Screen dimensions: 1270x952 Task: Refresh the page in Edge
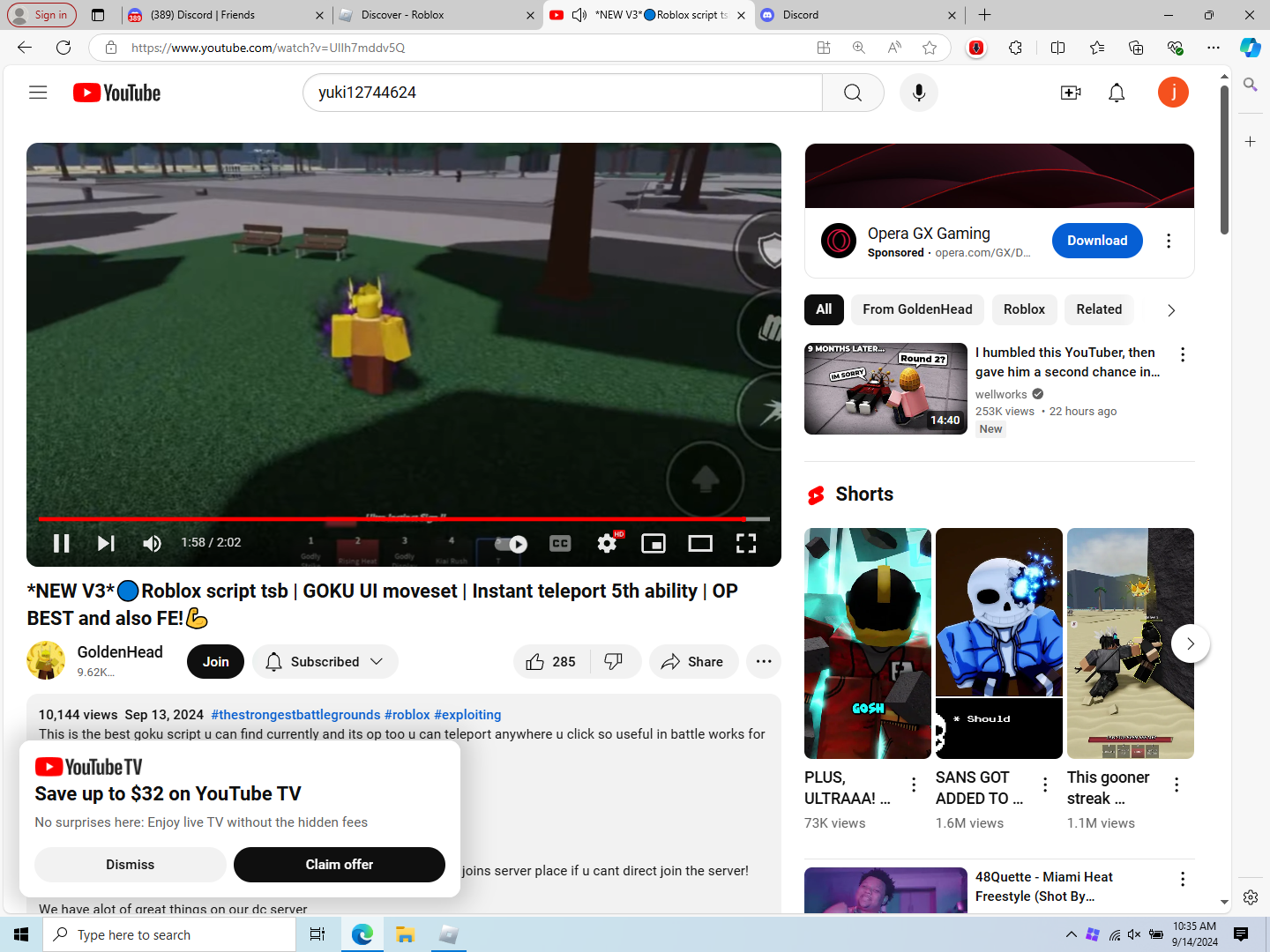tap(63, 48)
